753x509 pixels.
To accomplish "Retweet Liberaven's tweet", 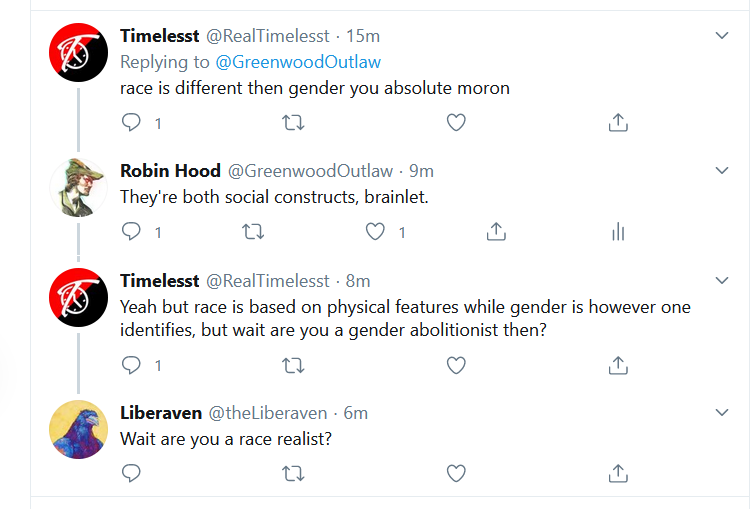I will [294, 473].
